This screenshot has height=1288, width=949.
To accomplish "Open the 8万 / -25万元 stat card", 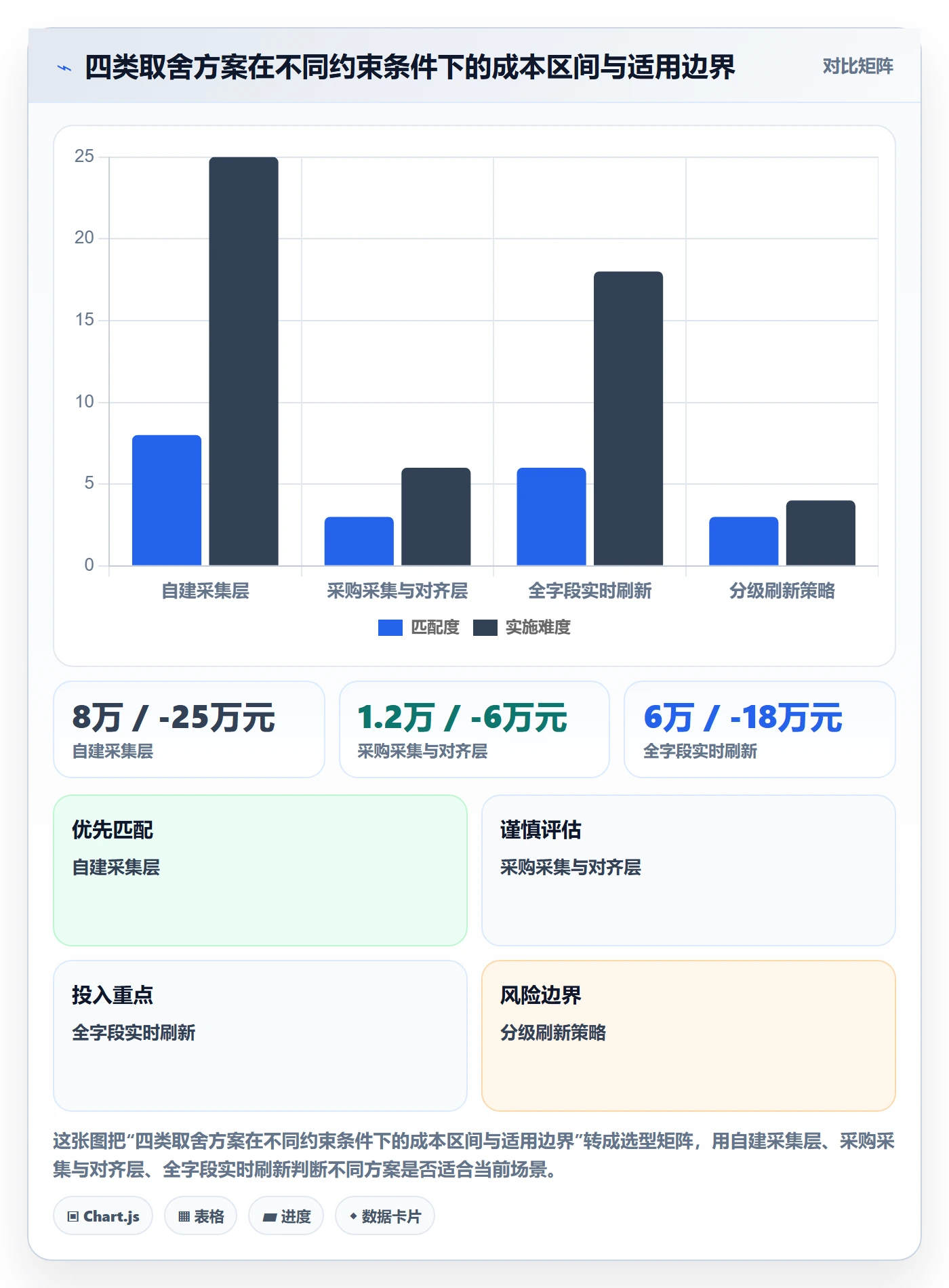I will (x=189, y=729).
